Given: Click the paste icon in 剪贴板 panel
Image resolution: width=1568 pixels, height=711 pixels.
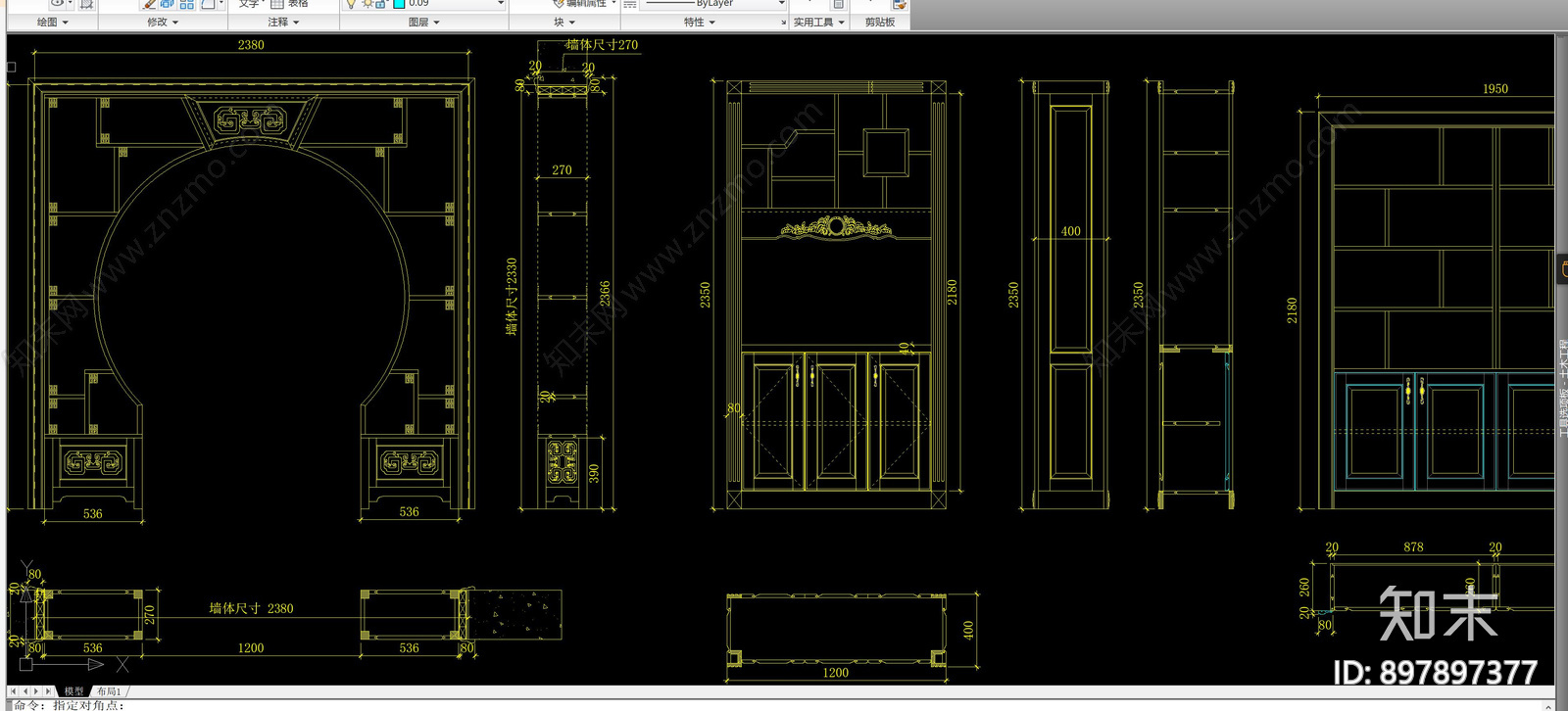Looking at the screenshot, I should coord(899,5).
